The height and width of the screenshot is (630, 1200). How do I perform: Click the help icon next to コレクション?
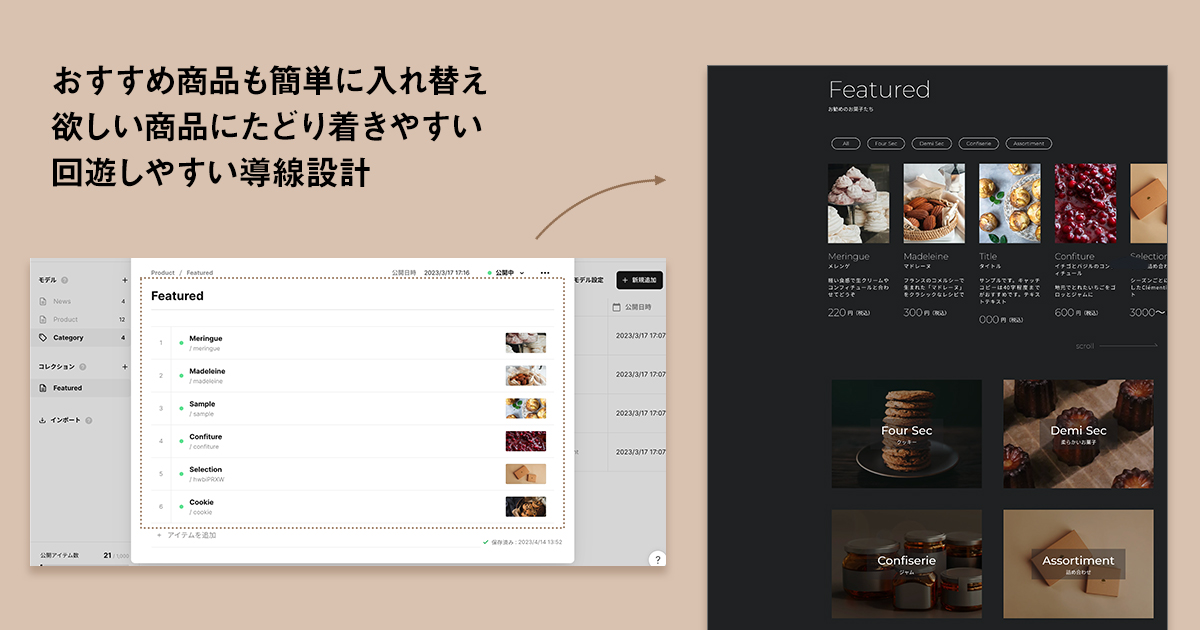pos(82,367)
